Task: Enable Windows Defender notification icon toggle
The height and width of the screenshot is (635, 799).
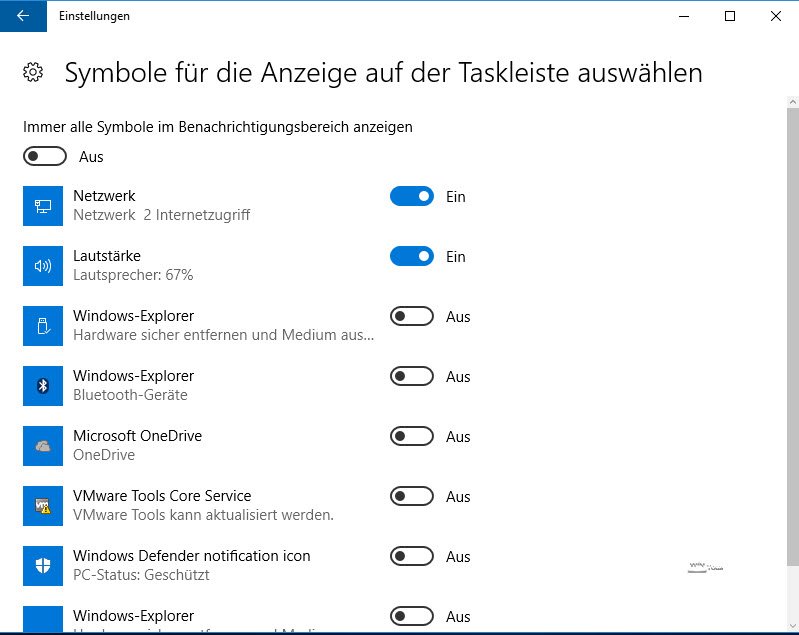Action: 412,557
